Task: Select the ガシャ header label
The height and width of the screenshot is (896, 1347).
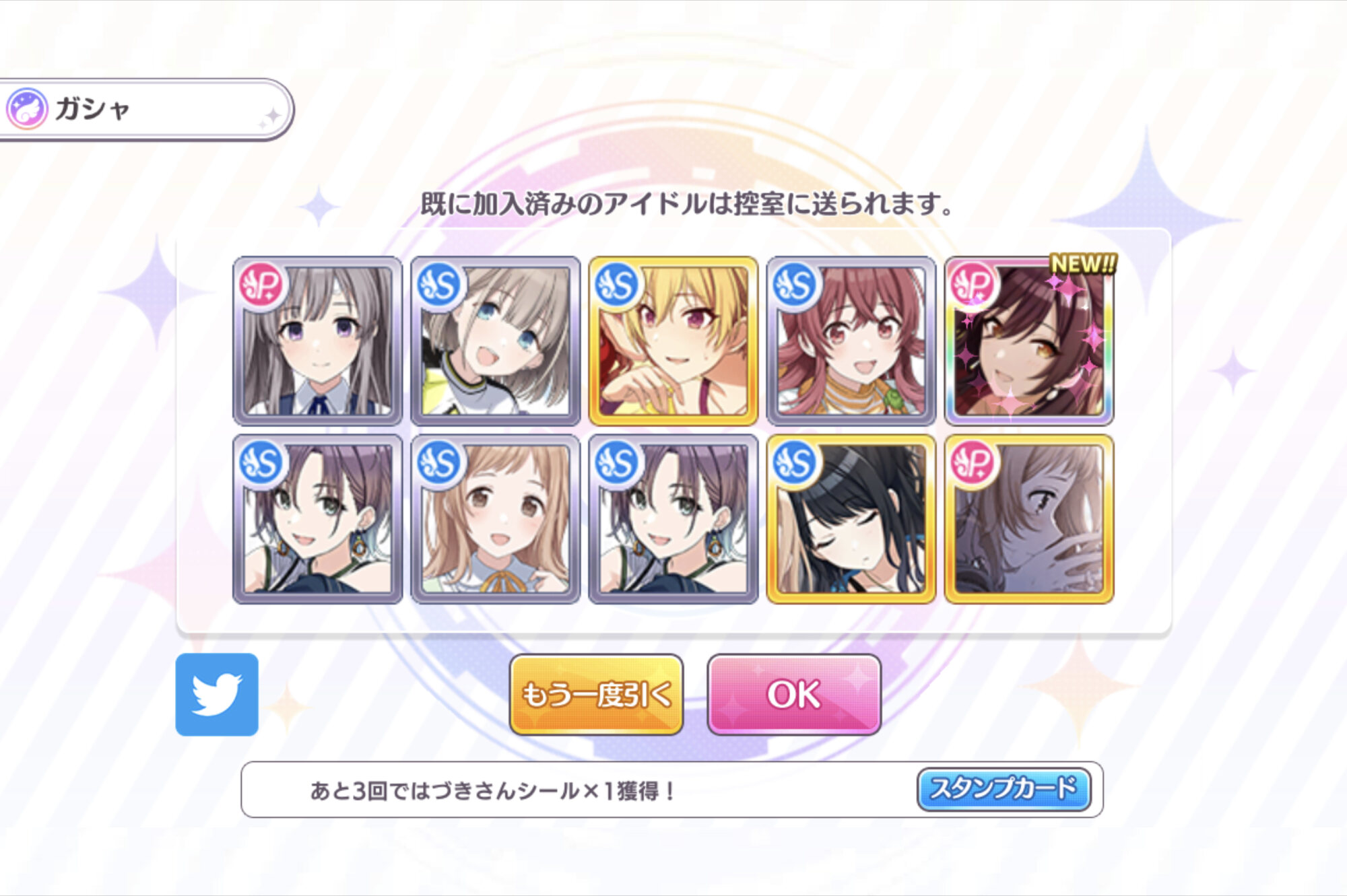Action: tap(92, 109)
